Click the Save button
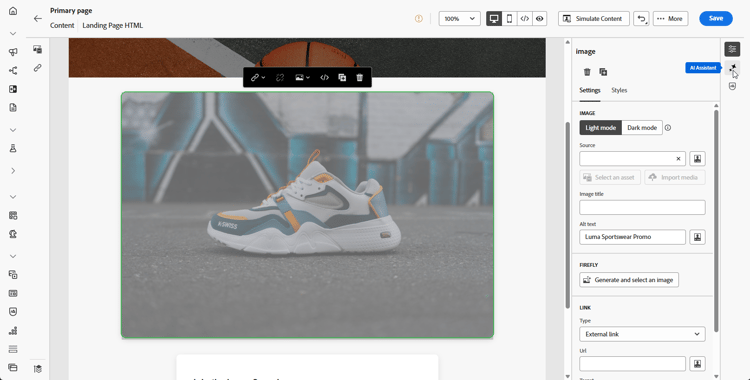This screenshot has width=750, height=380. [716, 19]
